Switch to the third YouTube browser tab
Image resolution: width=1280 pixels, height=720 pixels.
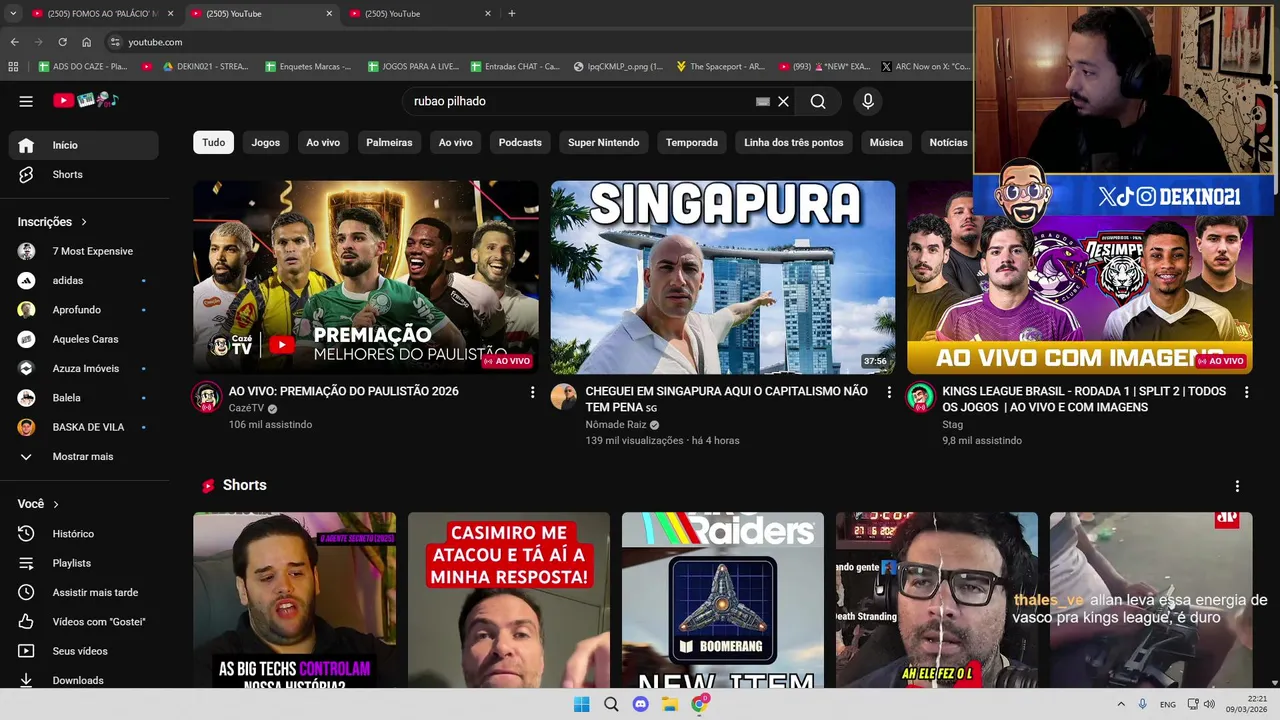click(x=420, y=14)
